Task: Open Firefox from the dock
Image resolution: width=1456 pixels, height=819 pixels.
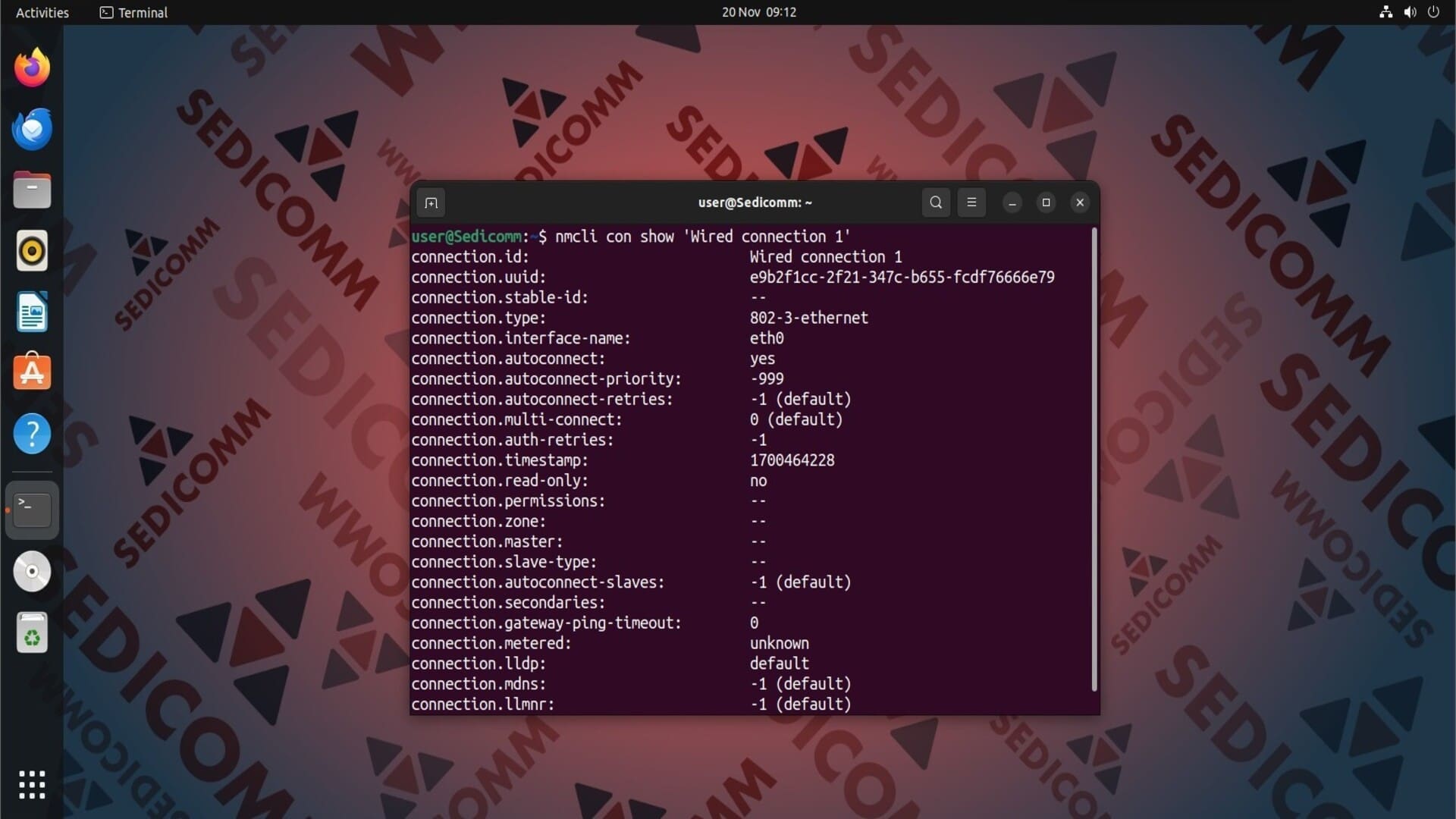Action: tap(32, 67)
